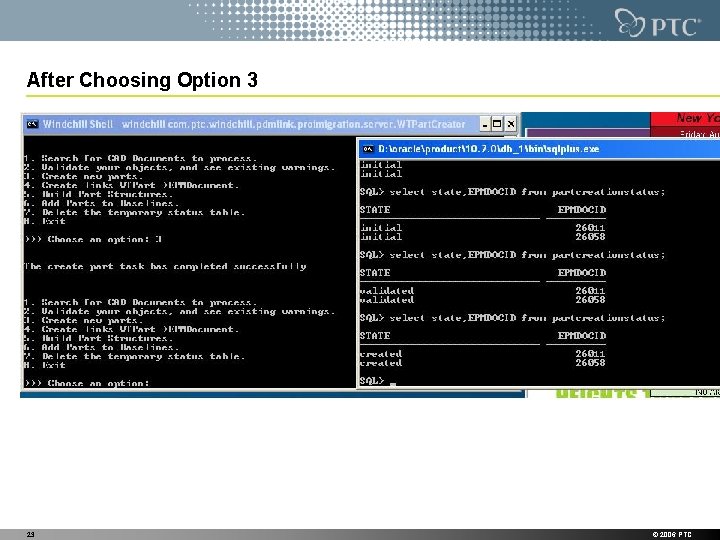Click the PTC logo in slide header
The width and height of the screenshot is (720, 540).
pos(658,23)
